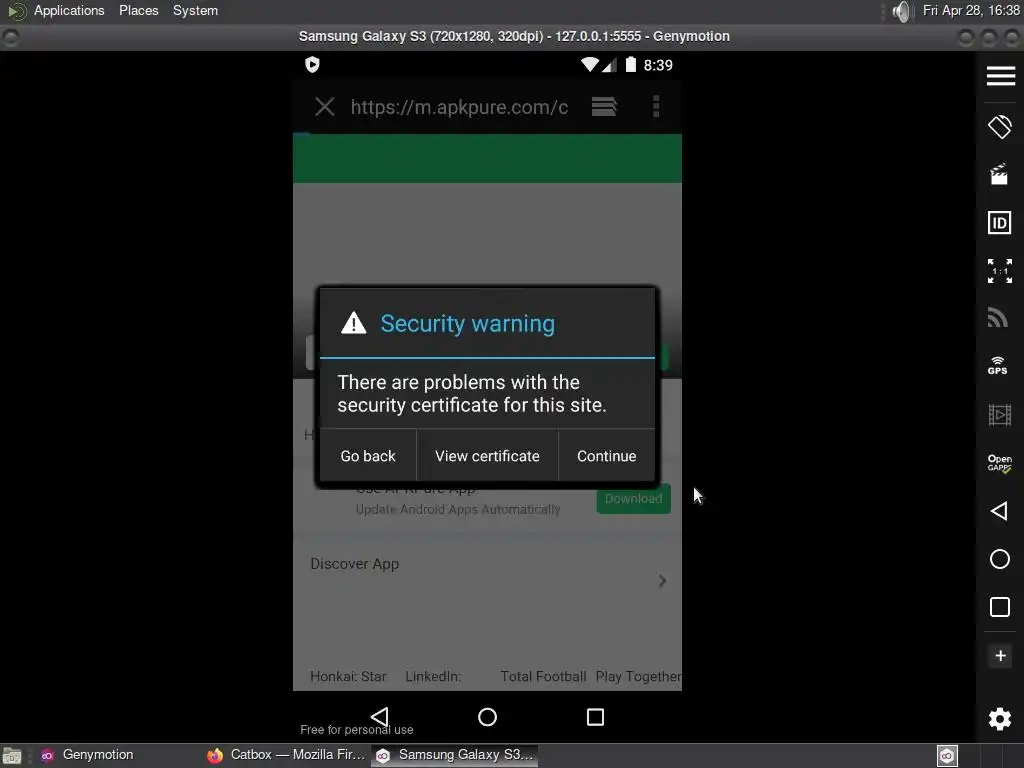Open View certificate in the dialog
1024x768 pixels.
click(x=487, y=456)
